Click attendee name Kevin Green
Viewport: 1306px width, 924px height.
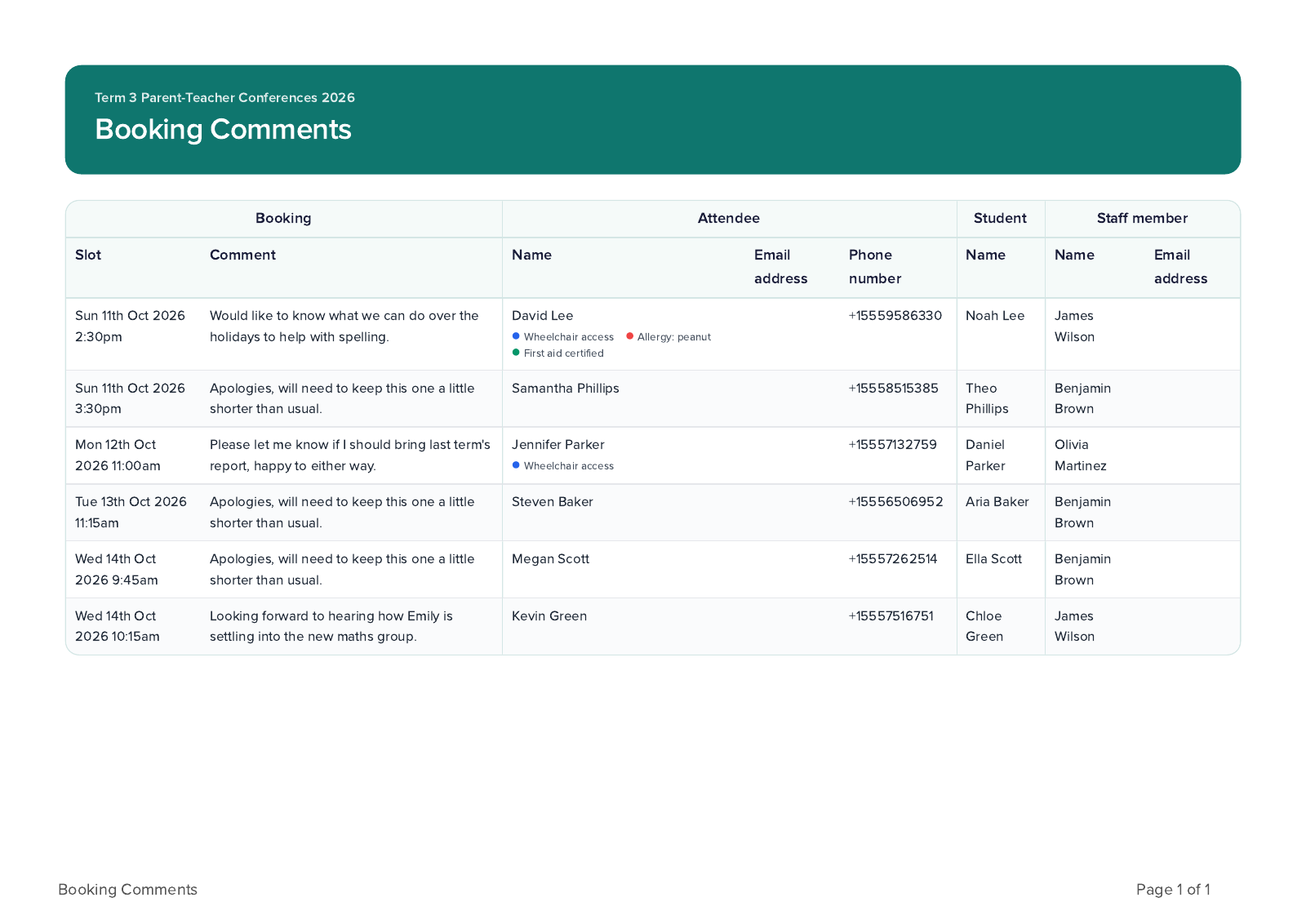click(x=549, y=616)
